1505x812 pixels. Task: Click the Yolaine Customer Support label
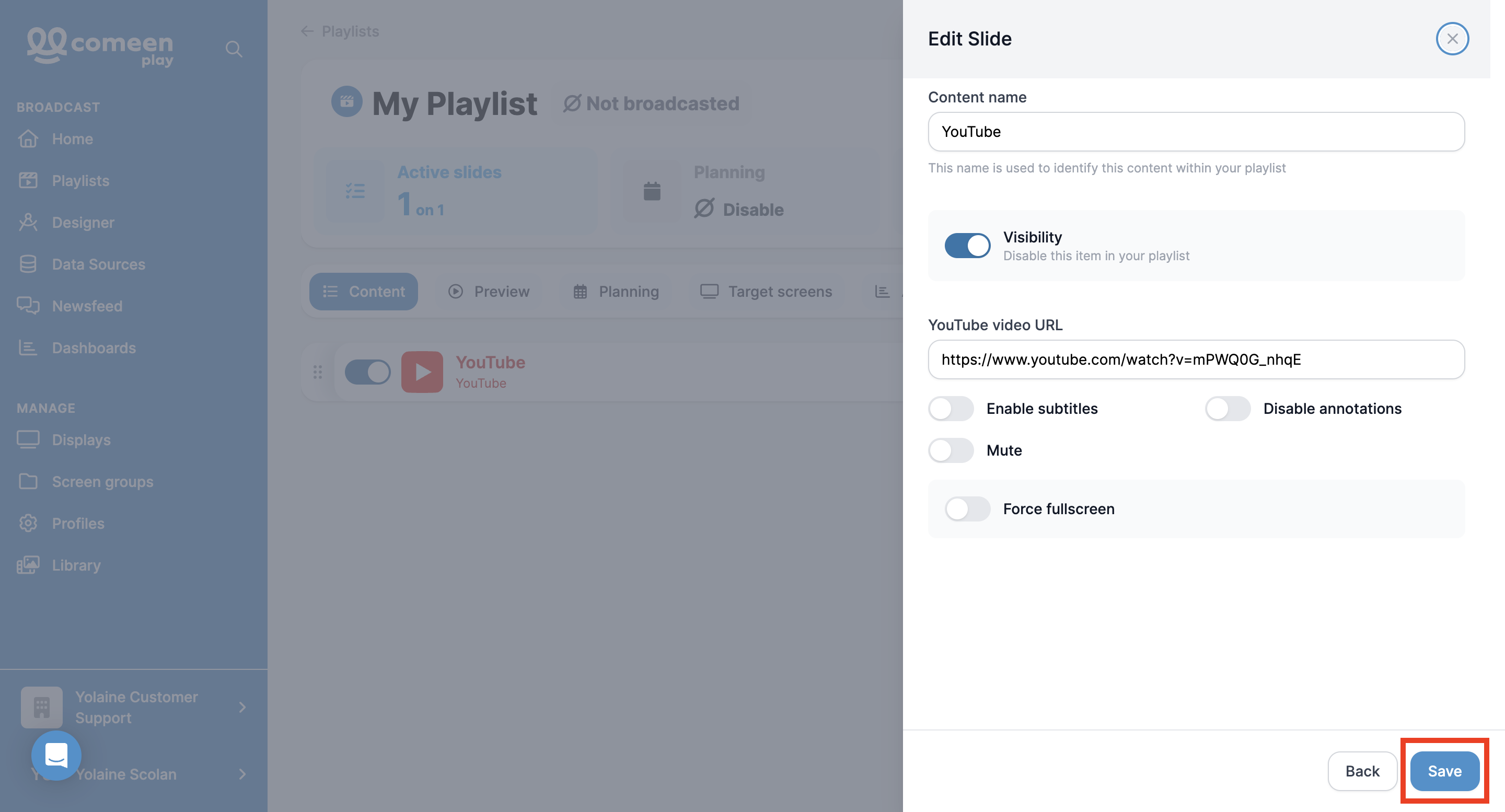pos(137,707)
